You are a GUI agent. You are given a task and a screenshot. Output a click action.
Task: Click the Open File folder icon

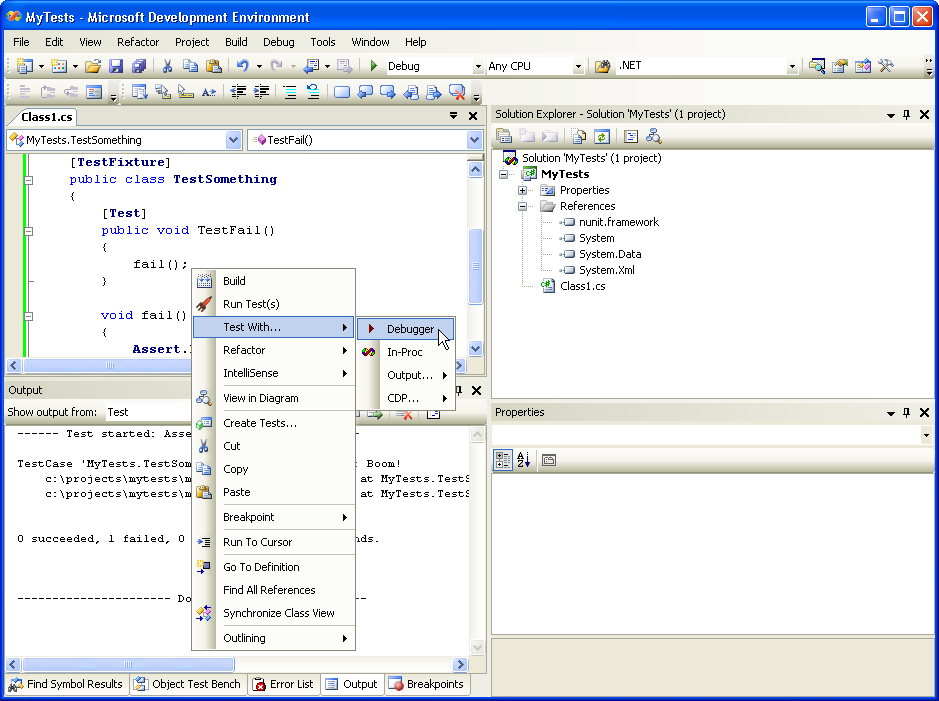tap(93, 66)
